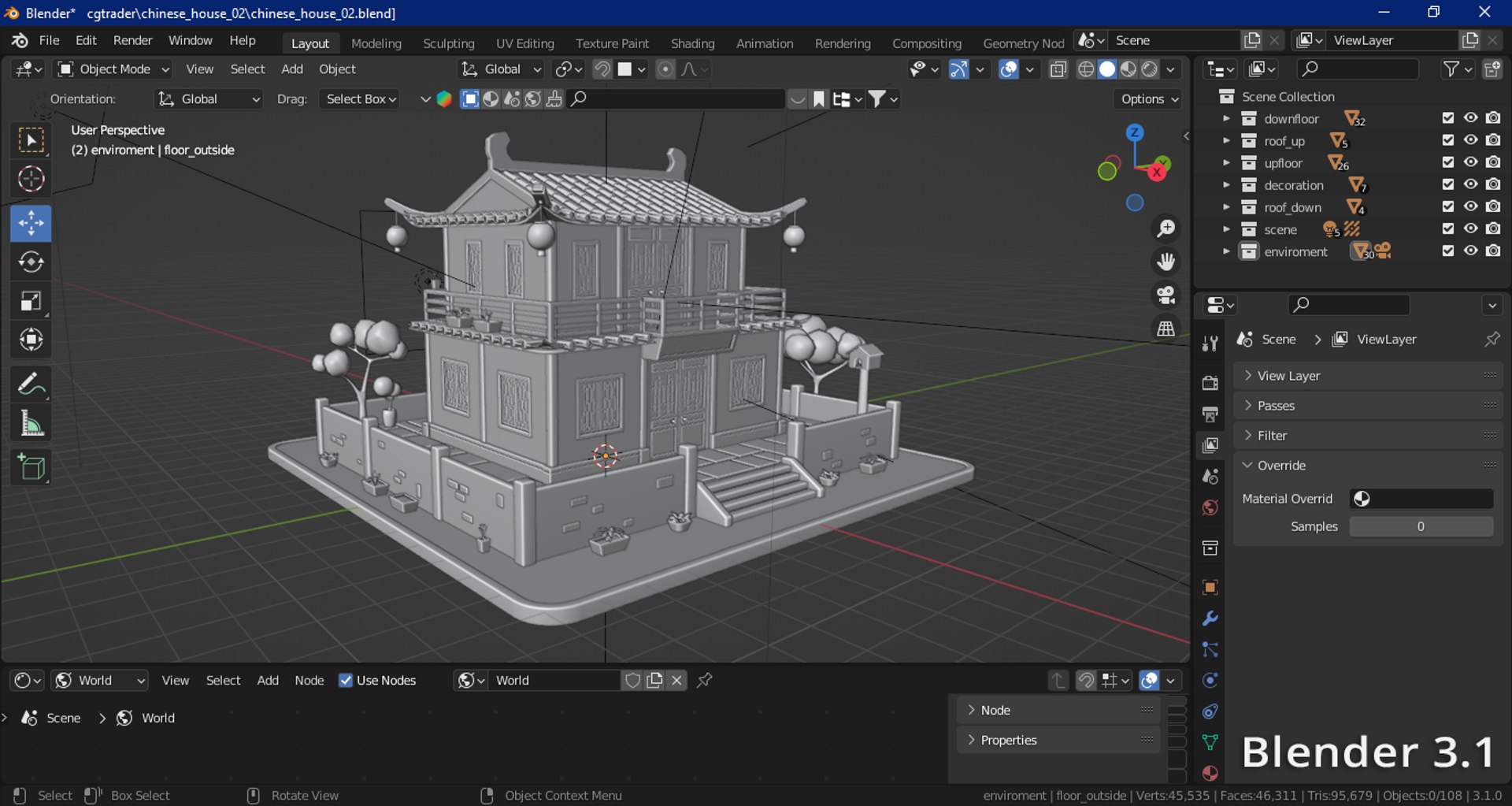Toggle proportional editing in viewport header
The width and height of the screenshot is (1512, 806).
tap(665, 69)
